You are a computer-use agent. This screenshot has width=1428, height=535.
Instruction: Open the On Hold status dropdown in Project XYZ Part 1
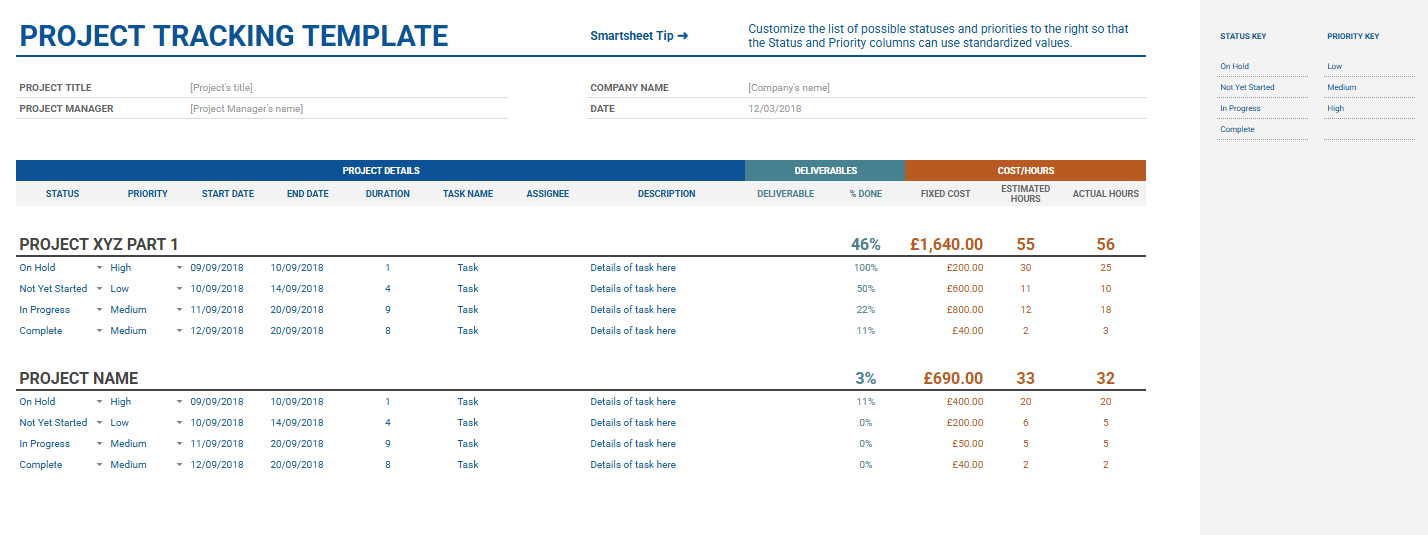[99, 268]
